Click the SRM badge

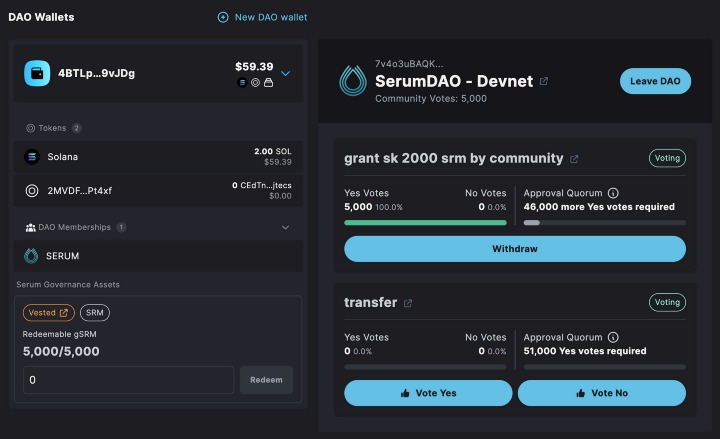[95, 313]
